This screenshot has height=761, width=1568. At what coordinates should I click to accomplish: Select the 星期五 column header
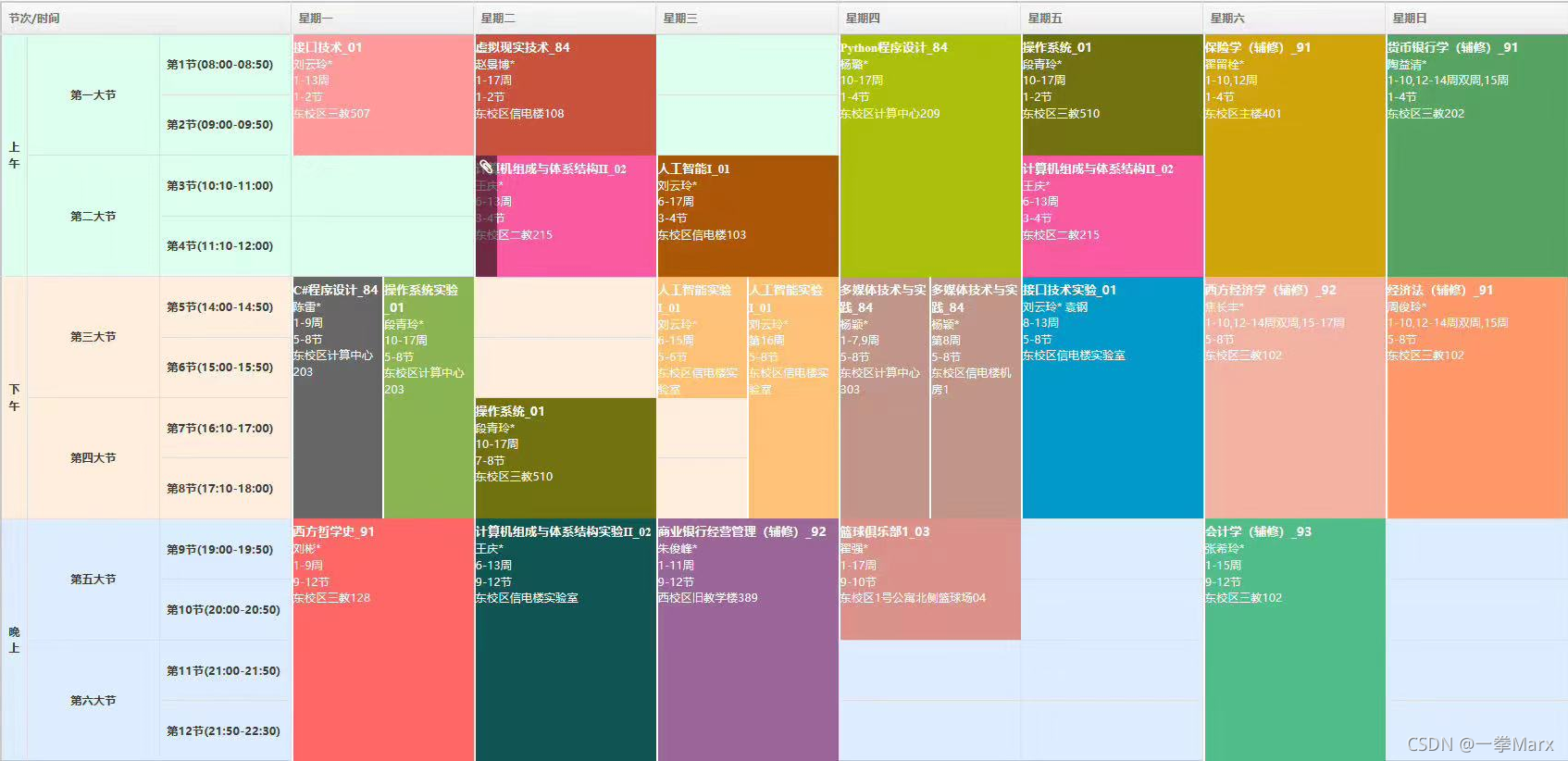coord(1112,19)
